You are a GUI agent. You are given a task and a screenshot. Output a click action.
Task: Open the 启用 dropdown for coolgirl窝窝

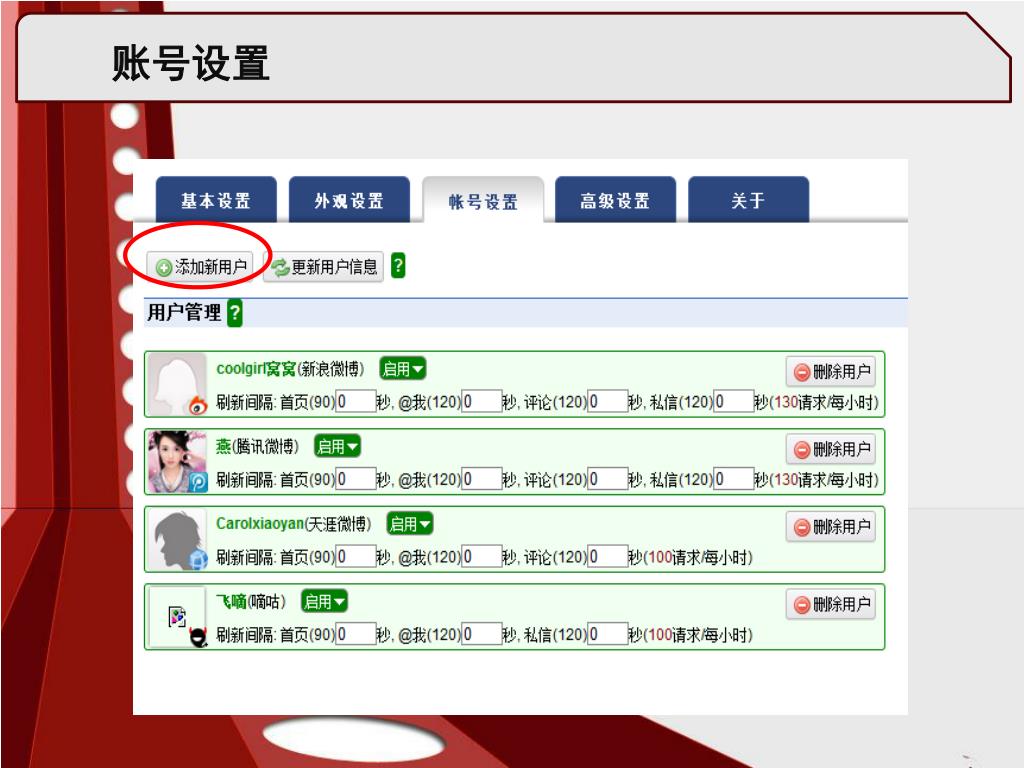[402, 369]
